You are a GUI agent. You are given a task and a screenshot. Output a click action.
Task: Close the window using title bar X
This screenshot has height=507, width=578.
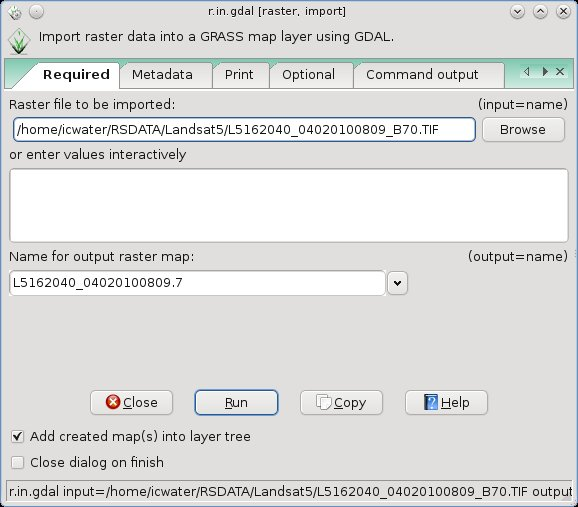[x=563, y=12]
